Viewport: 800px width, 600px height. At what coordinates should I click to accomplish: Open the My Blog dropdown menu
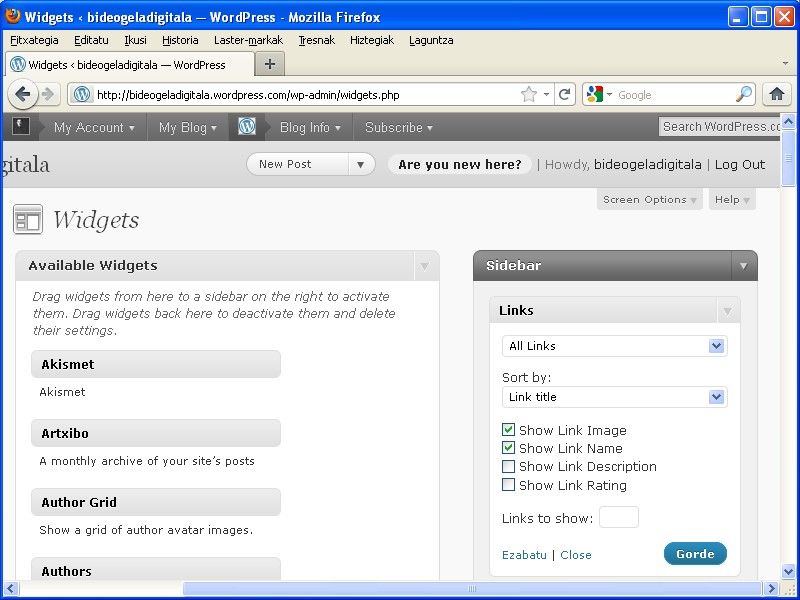187,127
